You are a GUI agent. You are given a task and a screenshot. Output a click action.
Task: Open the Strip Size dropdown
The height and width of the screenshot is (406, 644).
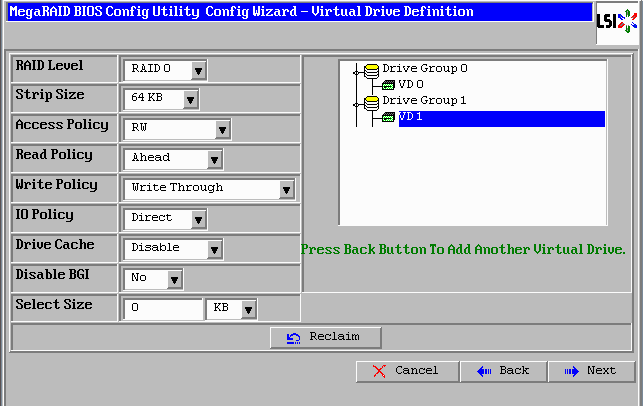190,100
